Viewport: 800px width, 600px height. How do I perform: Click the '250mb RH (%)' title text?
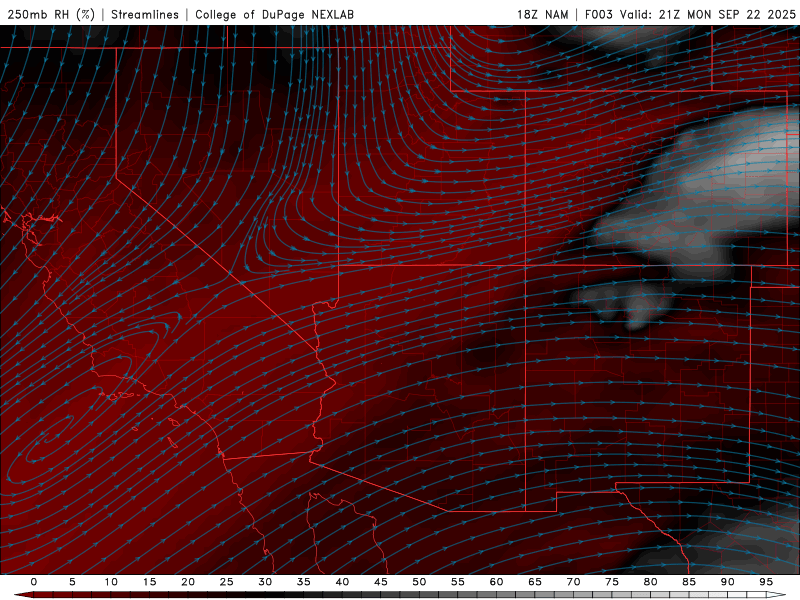(51, 14)
